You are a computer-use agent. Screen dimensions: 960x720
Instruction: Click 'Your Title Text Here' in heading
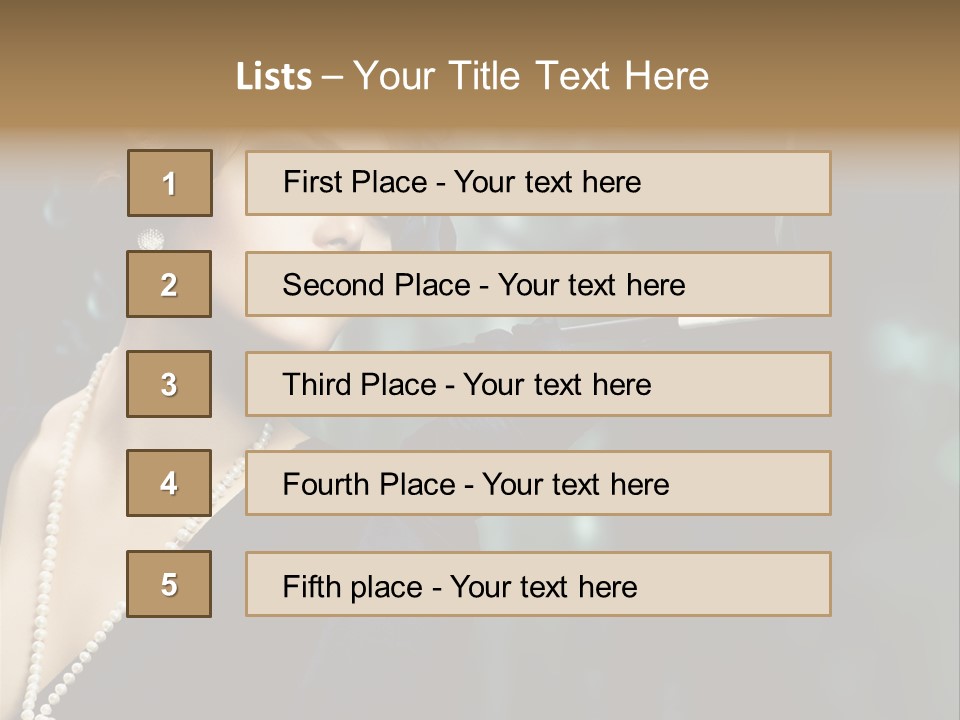coord(531,76)
